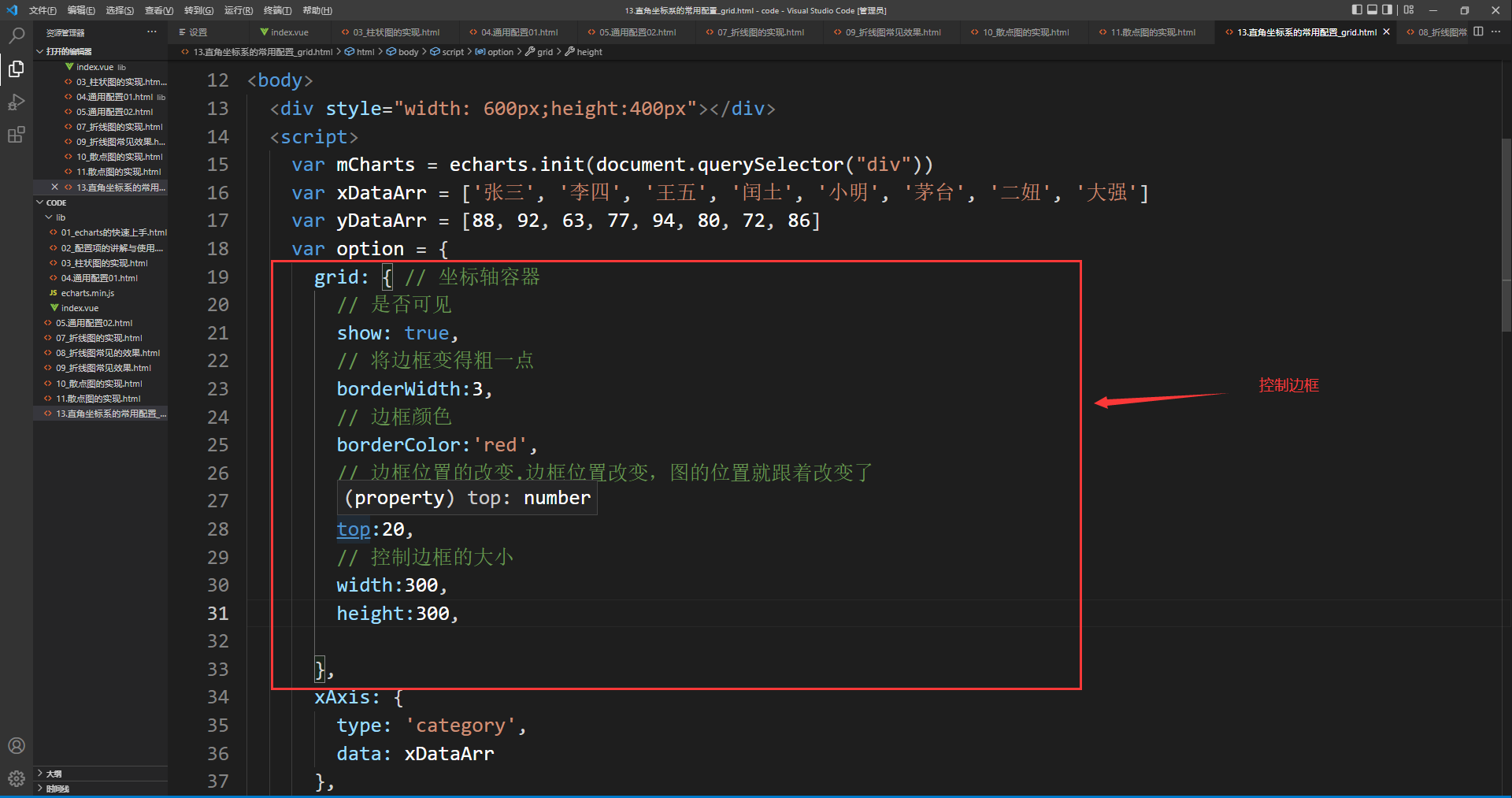
Task: Switch to the 09_折线图常见效果.html tab
Action: click(890, 32)
